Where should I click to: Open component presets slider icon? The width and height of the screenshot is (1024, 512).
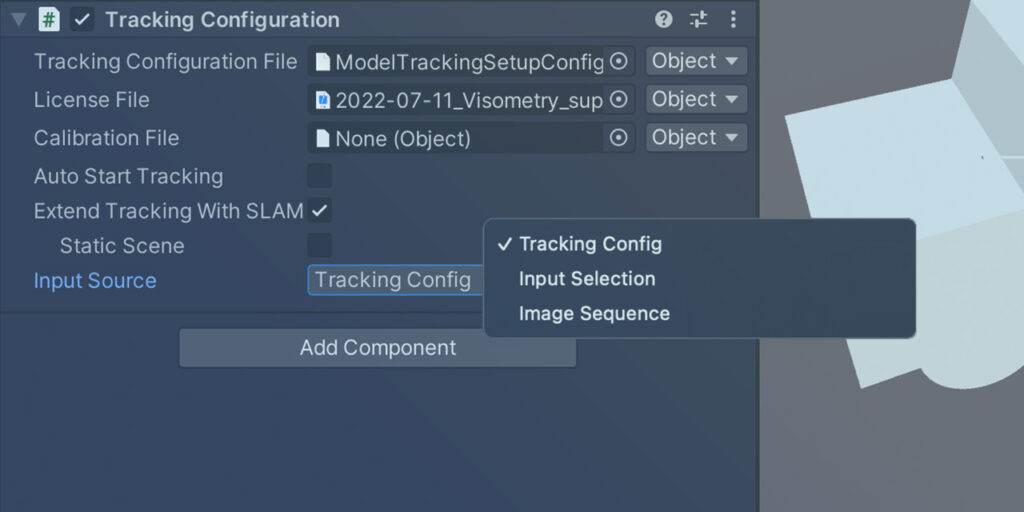click(x=699, y=20)
